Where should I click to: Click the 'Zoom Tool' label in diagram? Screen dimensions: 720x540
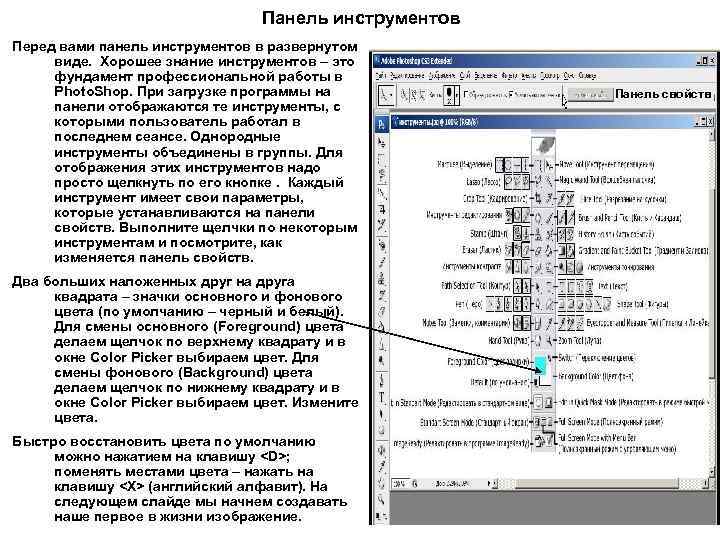580,340
